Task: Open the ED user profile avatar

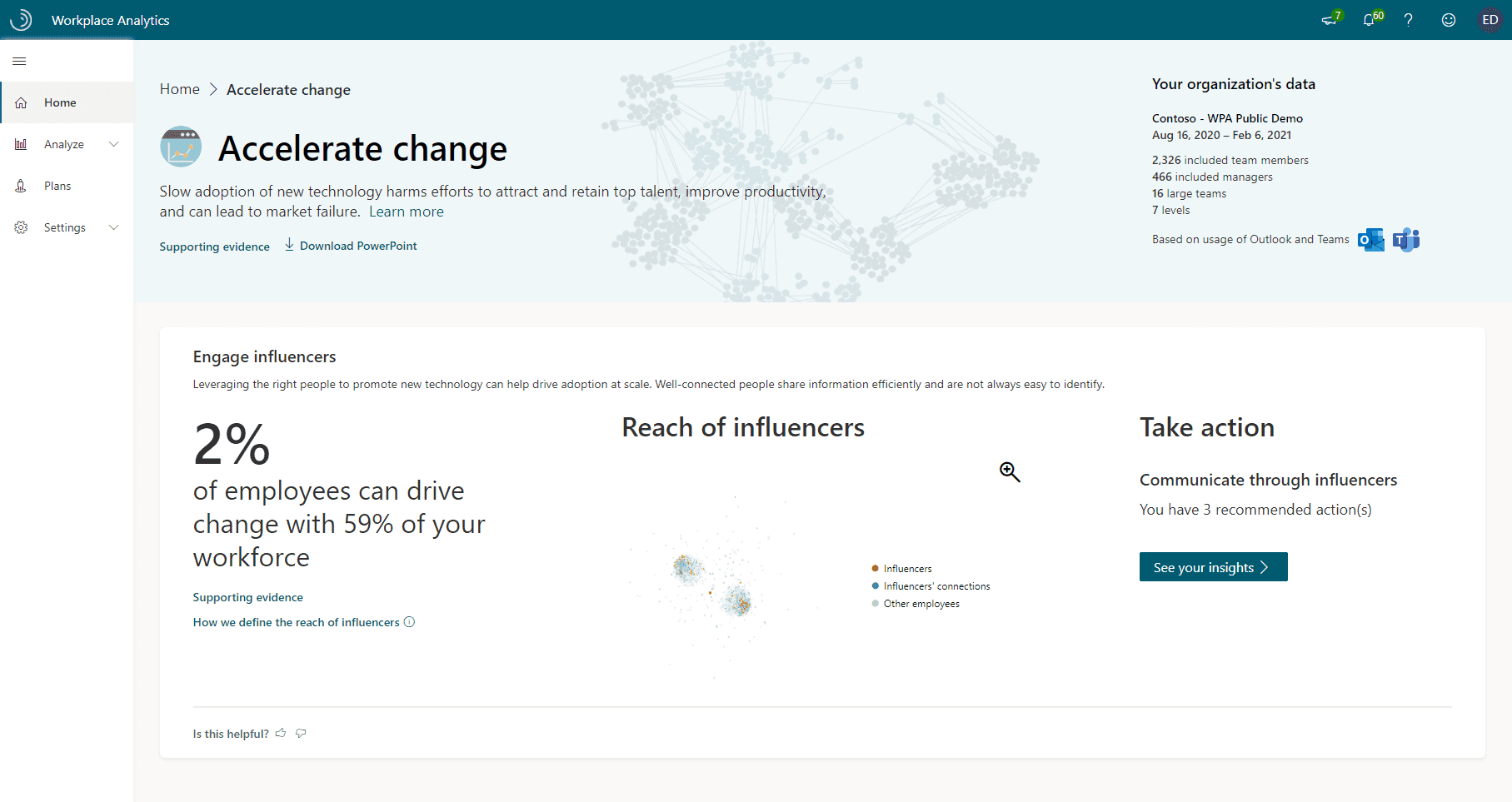Action: point(1490,20)
